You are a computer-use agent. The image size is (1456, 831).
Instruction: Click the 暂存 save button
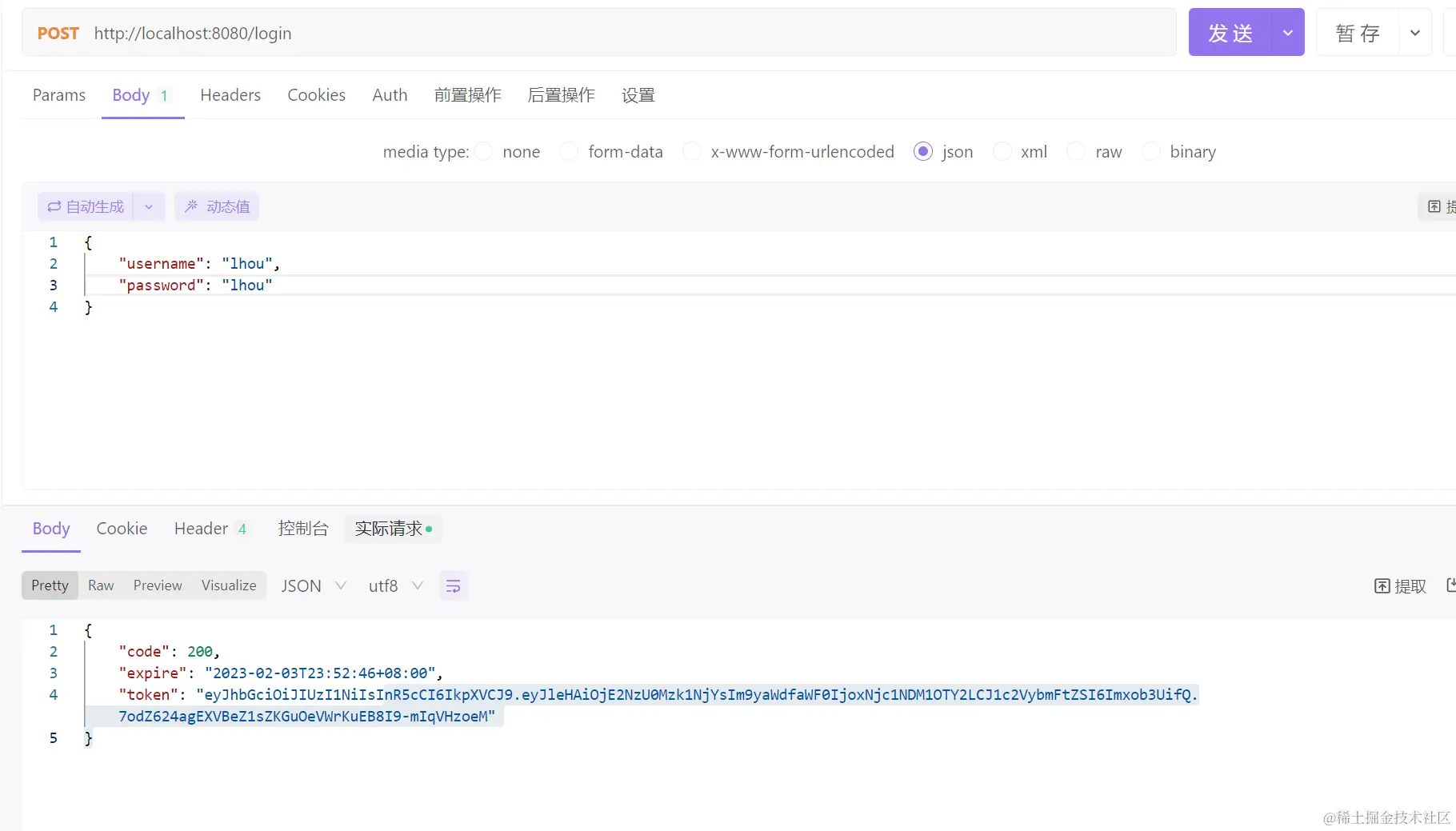click(1358, 33)
